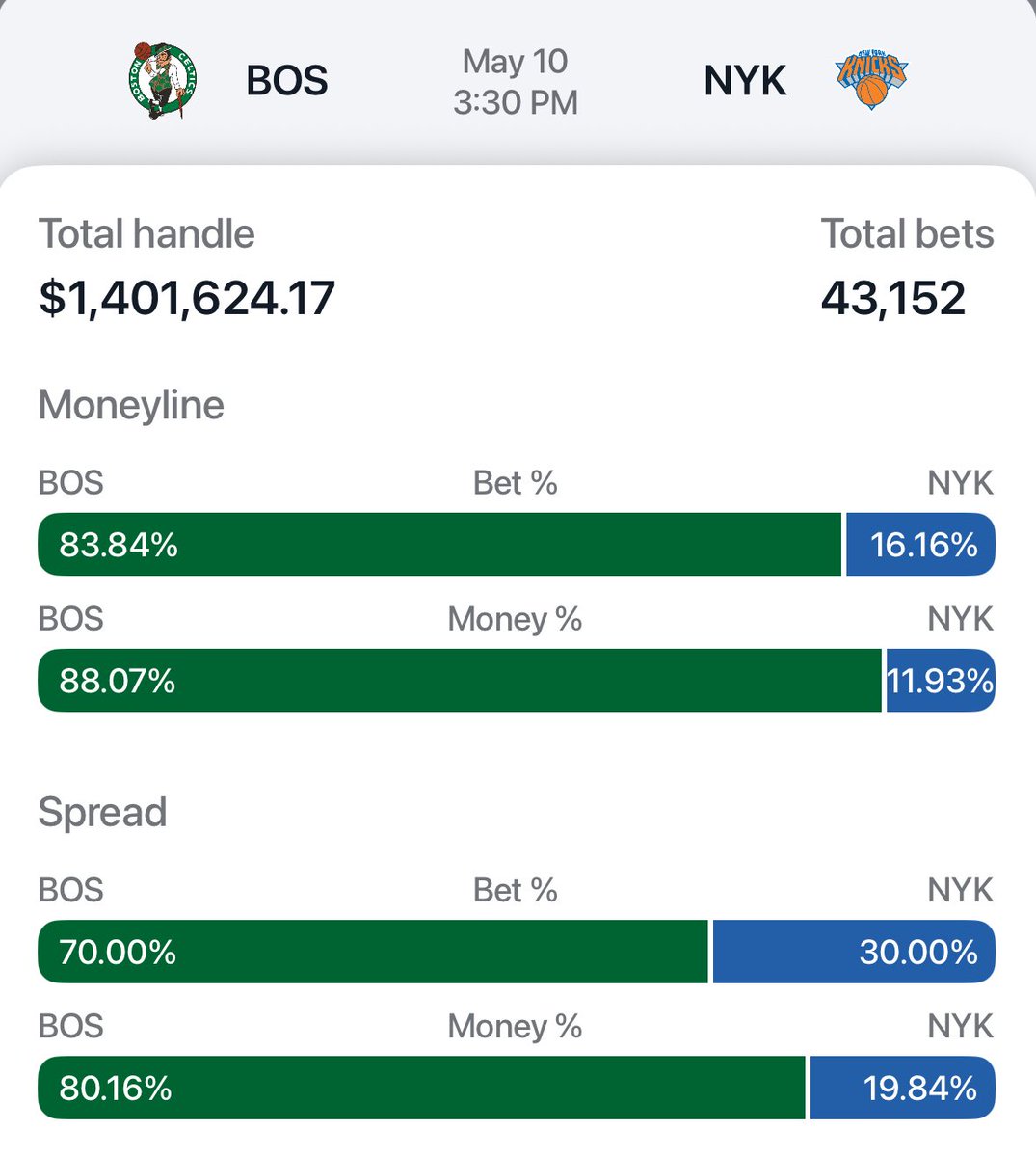The width and height of the screenshot is (1036, 1157).
Task: Select the NYK team abbreviation in header
Action: click(x=745, y=80)
